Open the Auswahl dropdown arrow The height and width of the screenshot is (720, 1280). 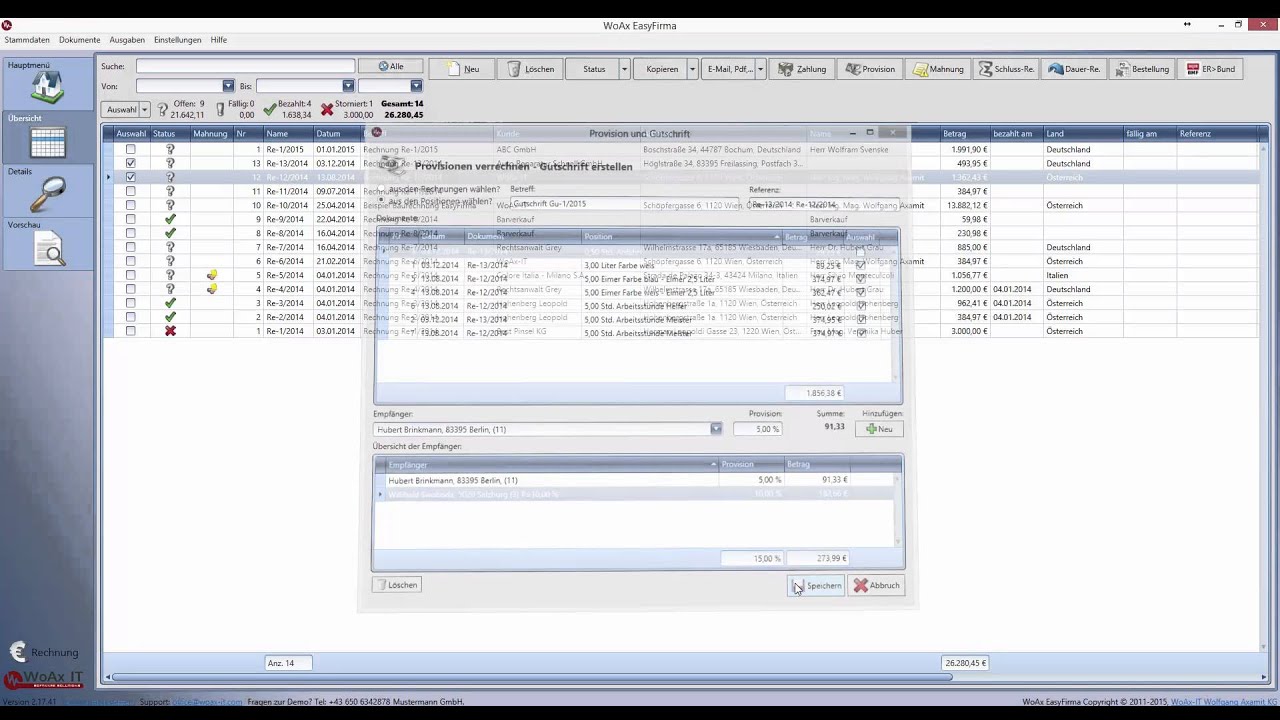coord(144,110)
